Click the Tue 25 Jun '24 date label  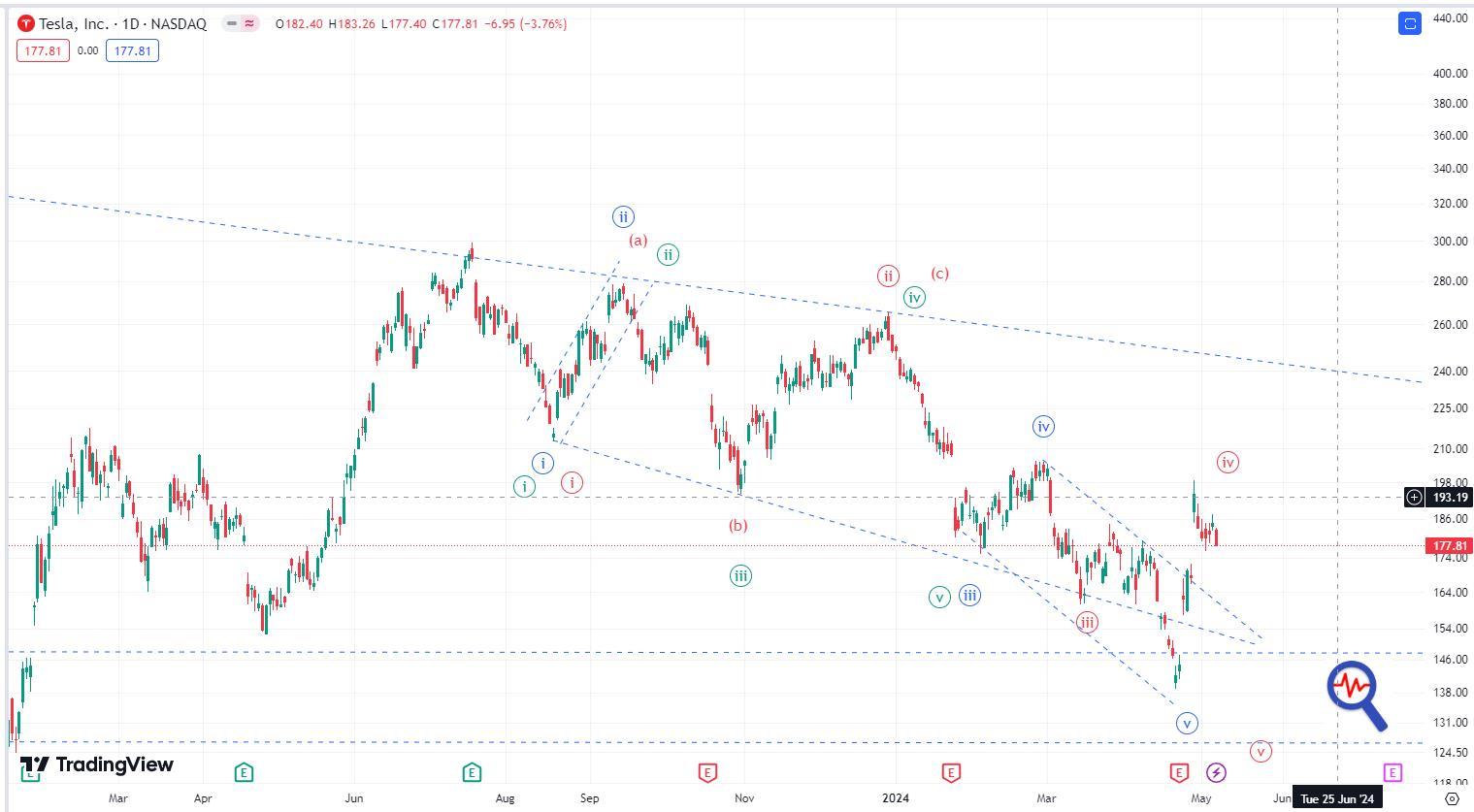click(x=1337, y=799)
